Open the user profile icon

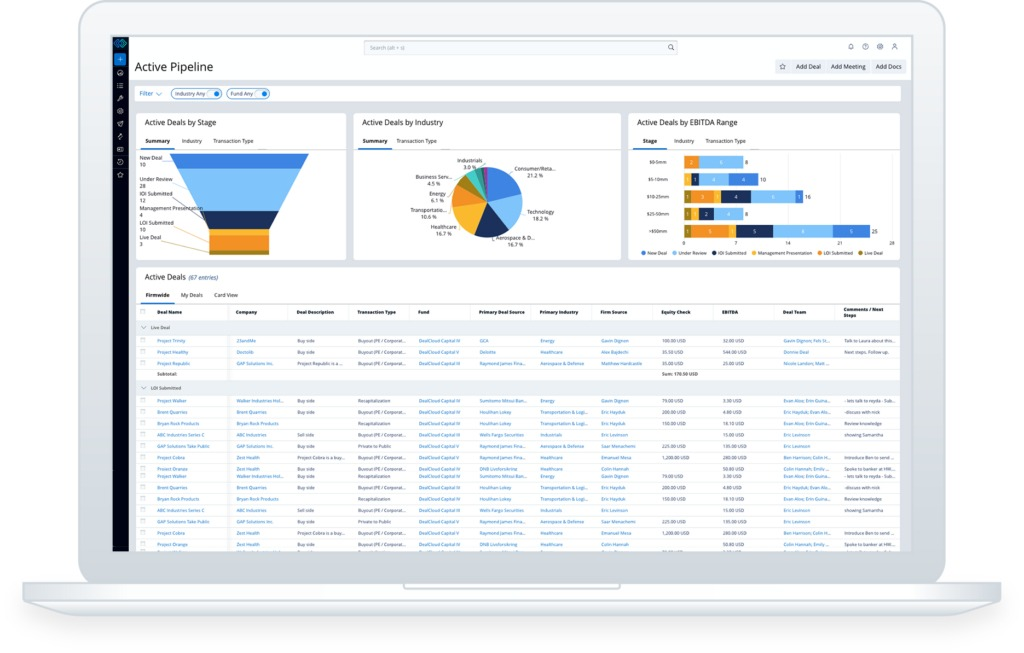tap(895, 47)
